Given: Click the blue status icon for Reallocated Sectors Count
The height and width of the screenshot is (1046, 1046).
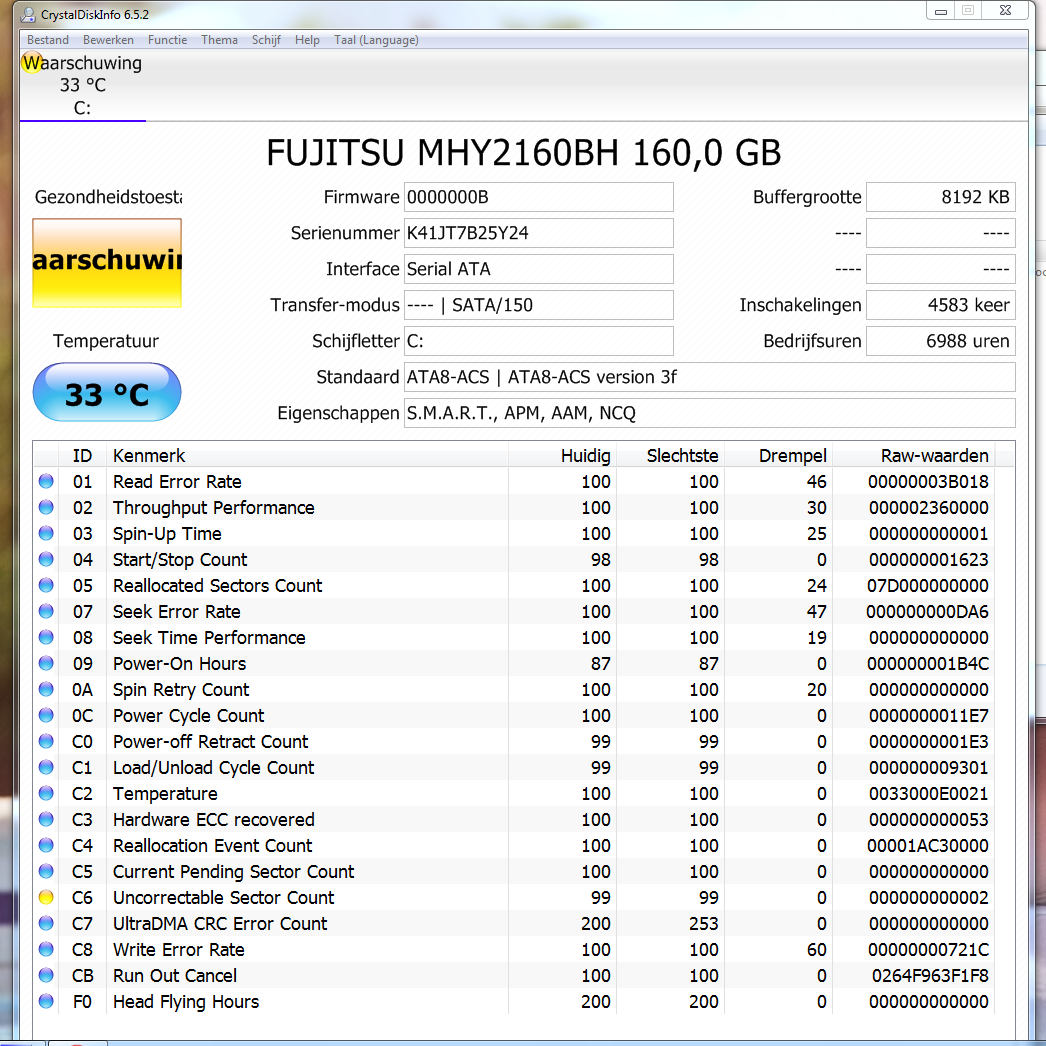Looking at the screenshot, I should (x=46, y=585).
